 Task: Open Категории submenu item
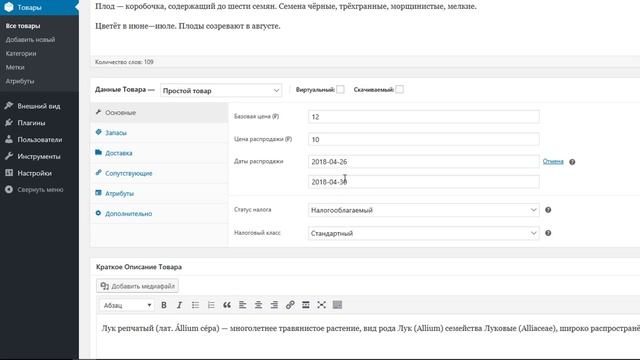(x=21, y=53)
